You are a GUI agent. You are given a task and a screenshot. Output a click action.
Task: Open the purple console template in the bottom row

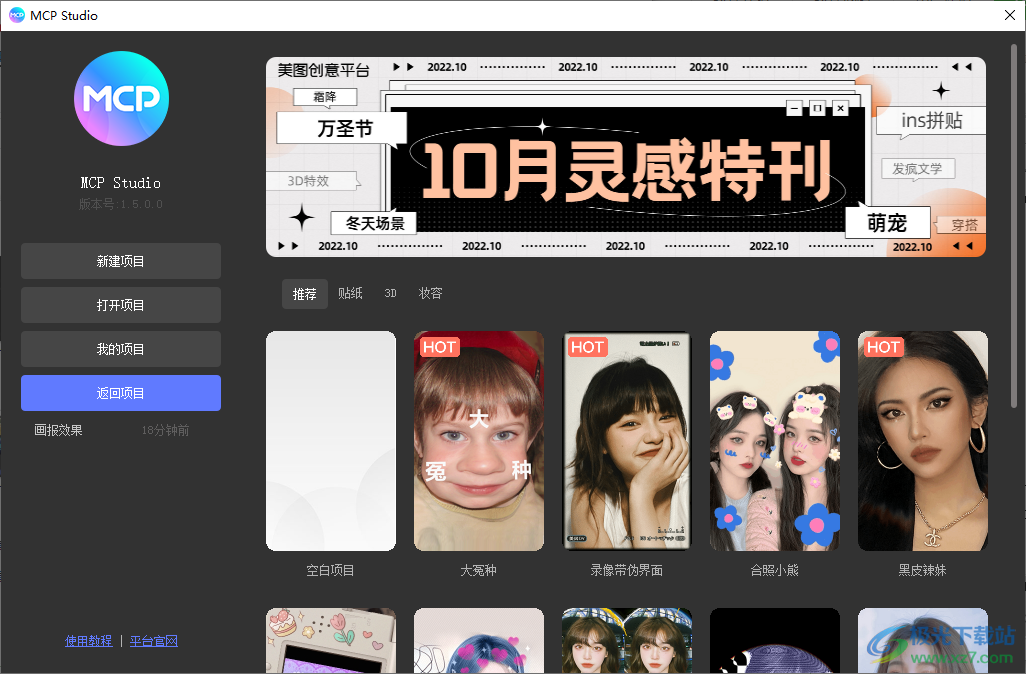click(x=330, y=640)
